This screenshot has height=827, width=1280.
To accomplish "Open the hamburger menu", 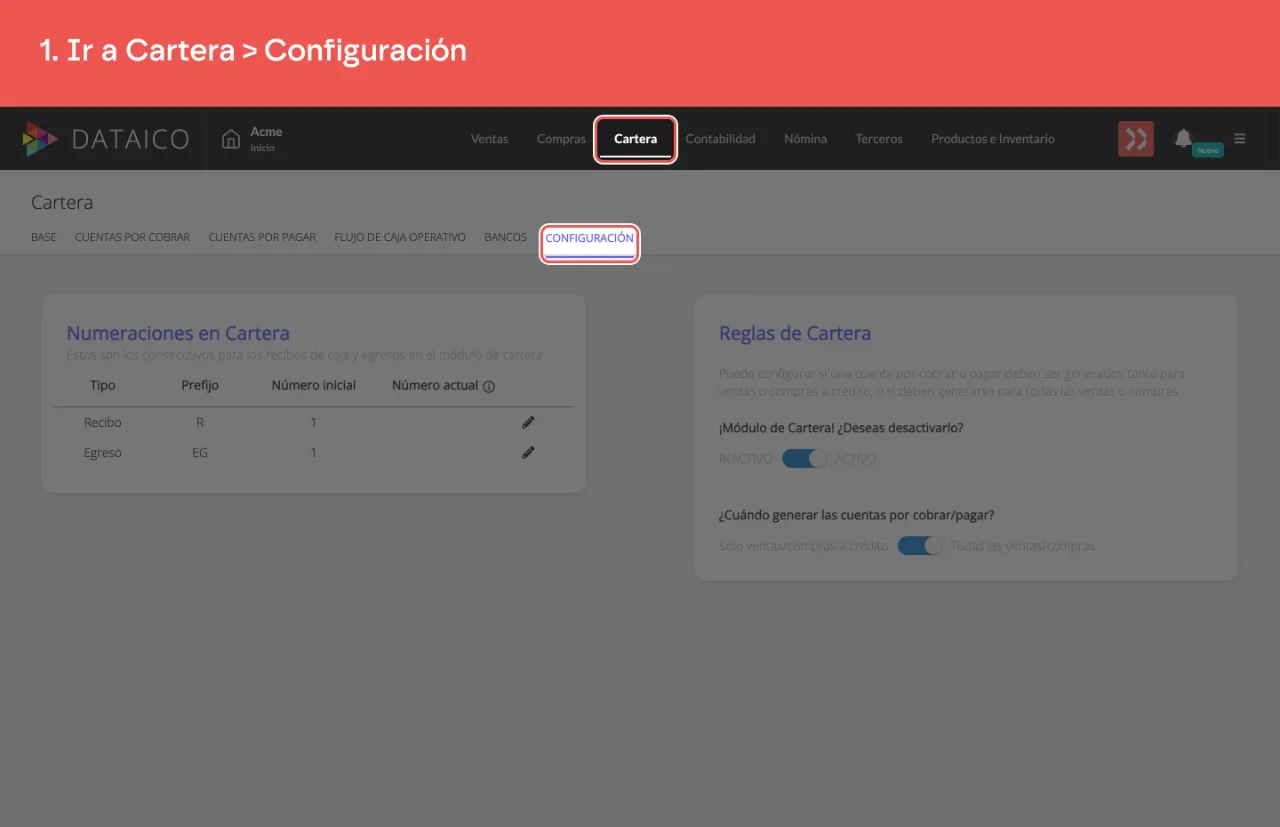I will click(x=1240, y=139).
